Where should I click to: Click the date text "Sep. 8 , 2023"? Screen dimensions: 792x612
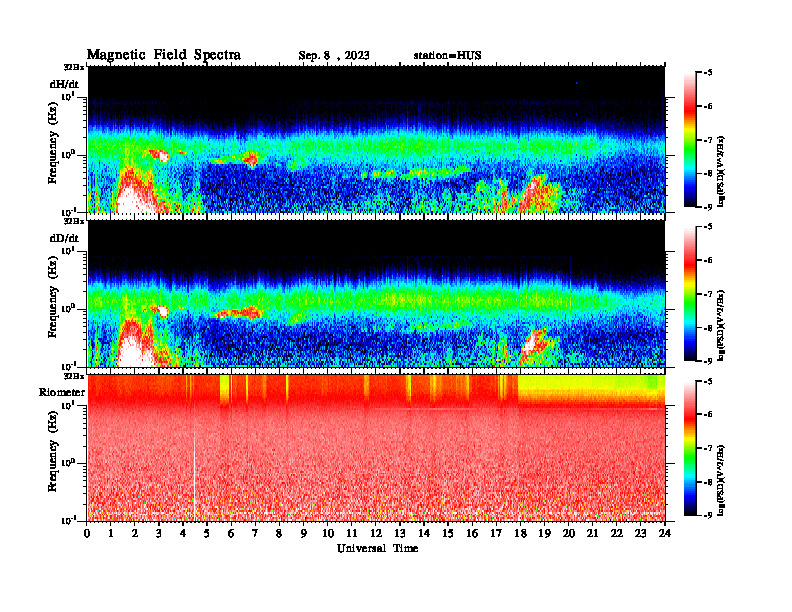coord(333,56)
